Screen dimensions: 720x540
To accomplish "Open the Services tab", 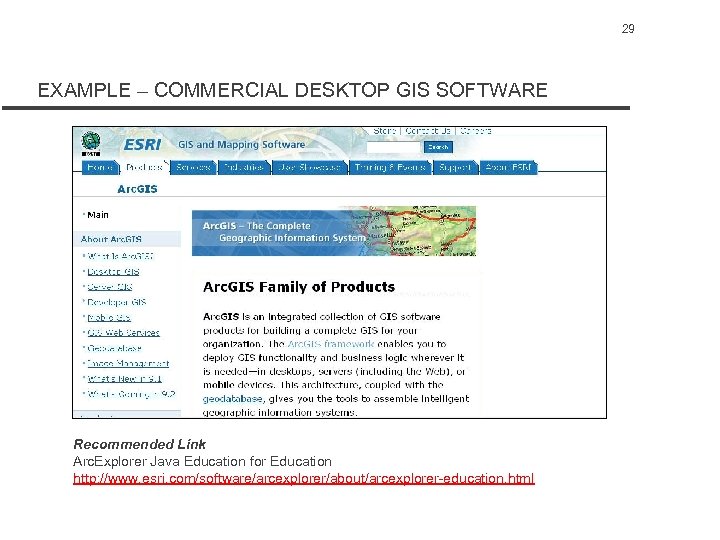I will [193, 167].
